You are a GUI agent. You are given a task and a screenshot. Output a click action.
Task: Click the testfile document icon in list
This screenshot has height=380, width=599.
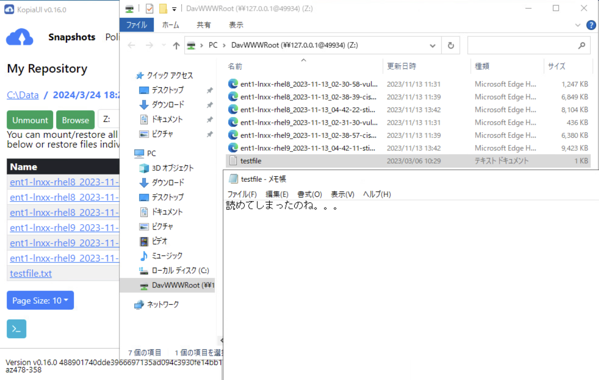tap(233, 161)
